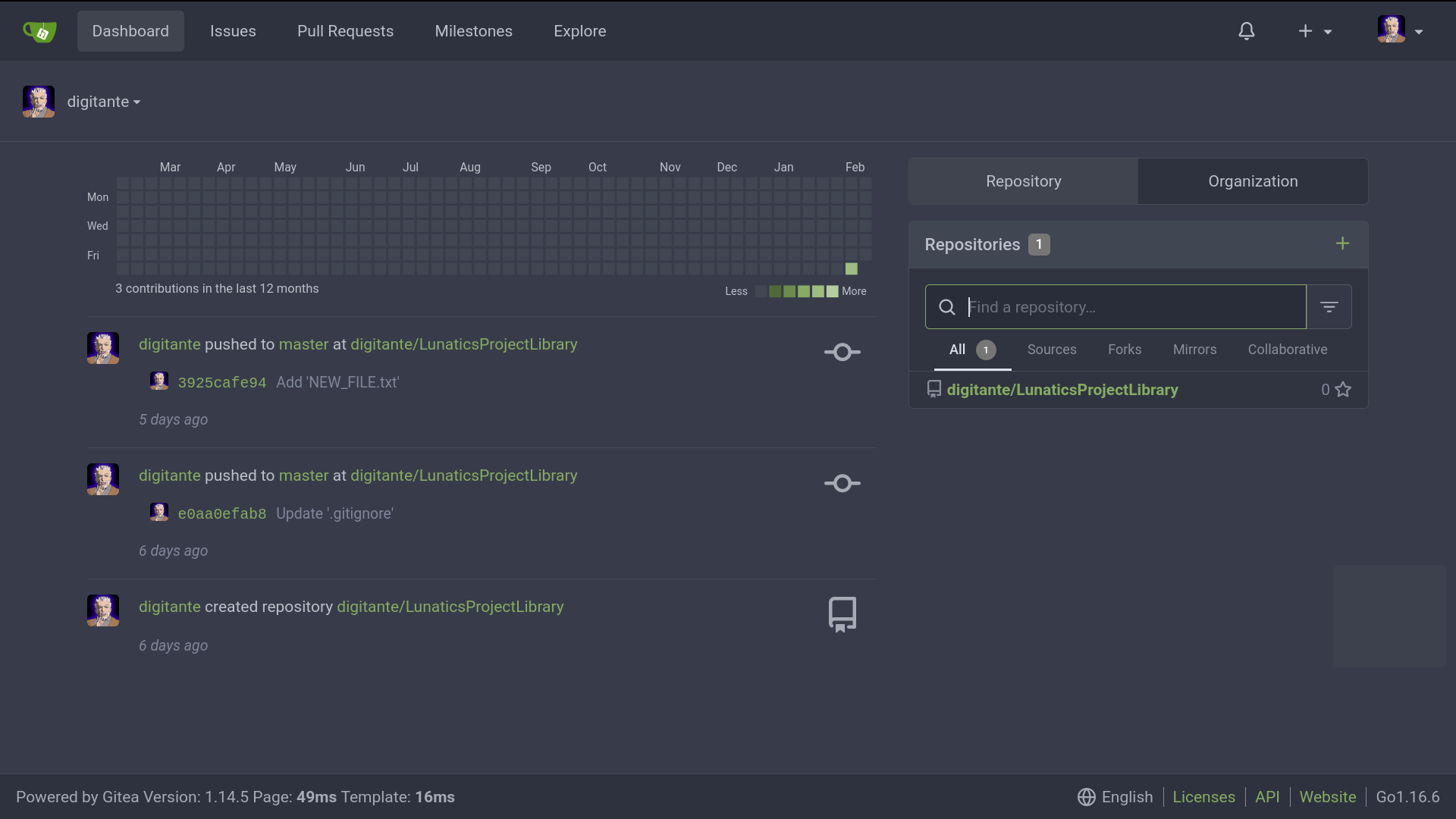
Task: Click the globe language icon in footer
Action: (1086, 797)
